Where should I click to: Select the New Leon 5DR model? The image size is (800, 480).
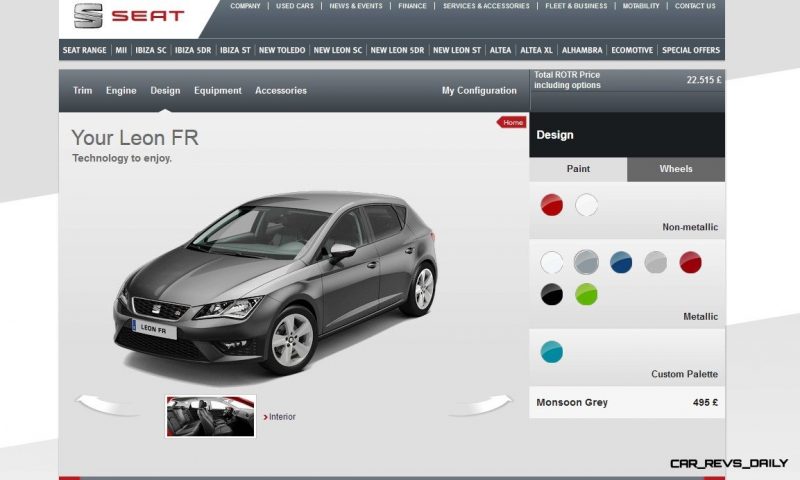(x=397, y=50)
